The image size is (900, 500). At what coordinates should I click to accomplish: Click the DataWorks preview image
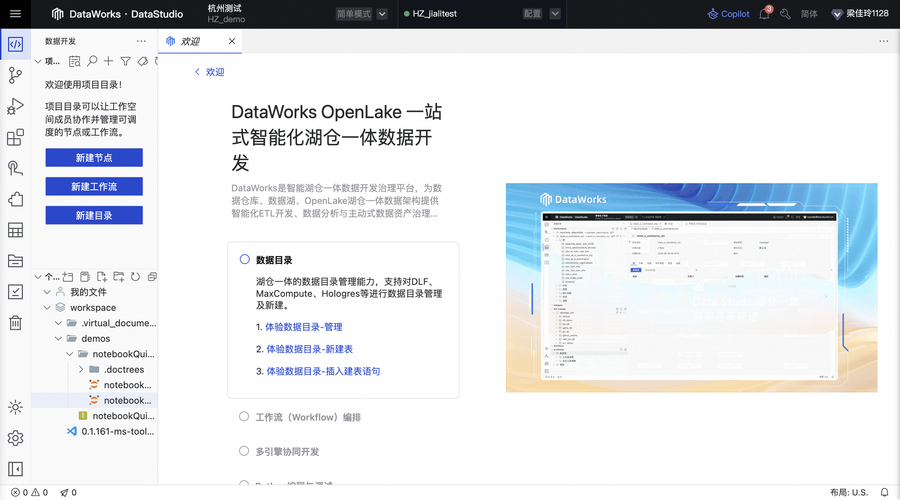pyautogui.click(x=691, y=288)
